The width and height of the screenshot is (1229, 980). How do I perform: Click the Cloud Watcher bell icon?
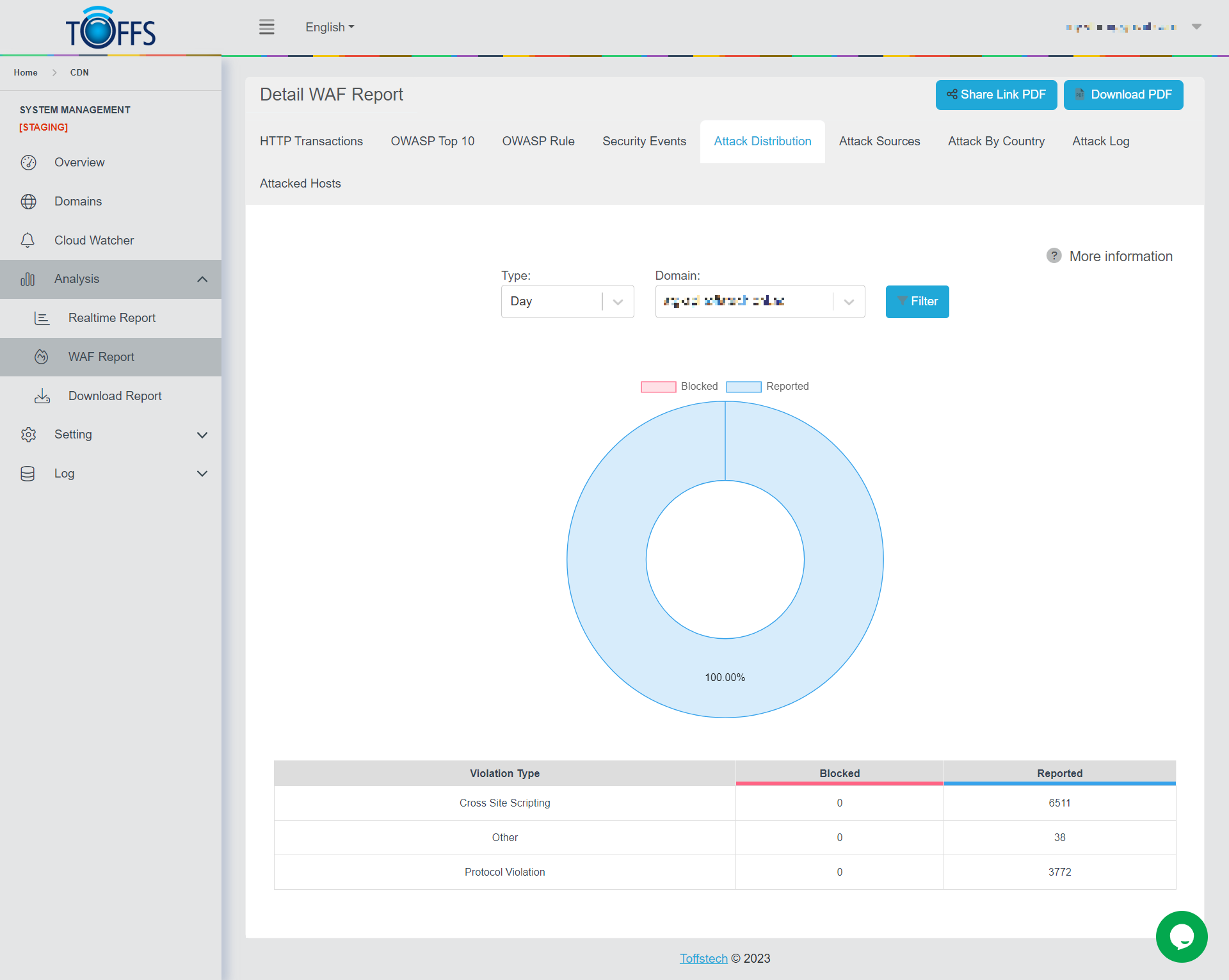click(x=28, y=241)
